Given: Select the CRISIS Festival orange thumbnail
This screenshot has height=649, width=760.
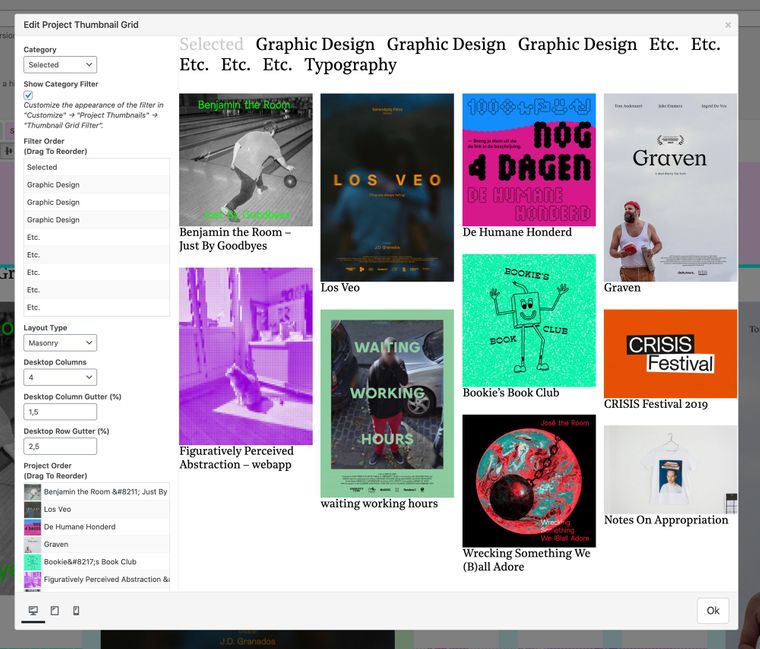Looking at the screenshot, I should (x=670, y=353).
